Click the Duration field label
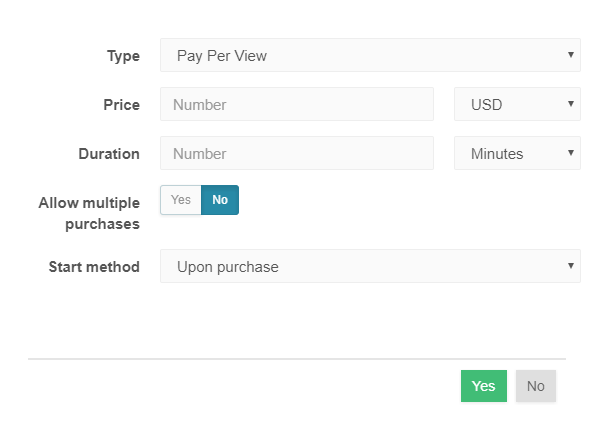The width and height of the screenshot is (594, 438). (x=109, y=154)
